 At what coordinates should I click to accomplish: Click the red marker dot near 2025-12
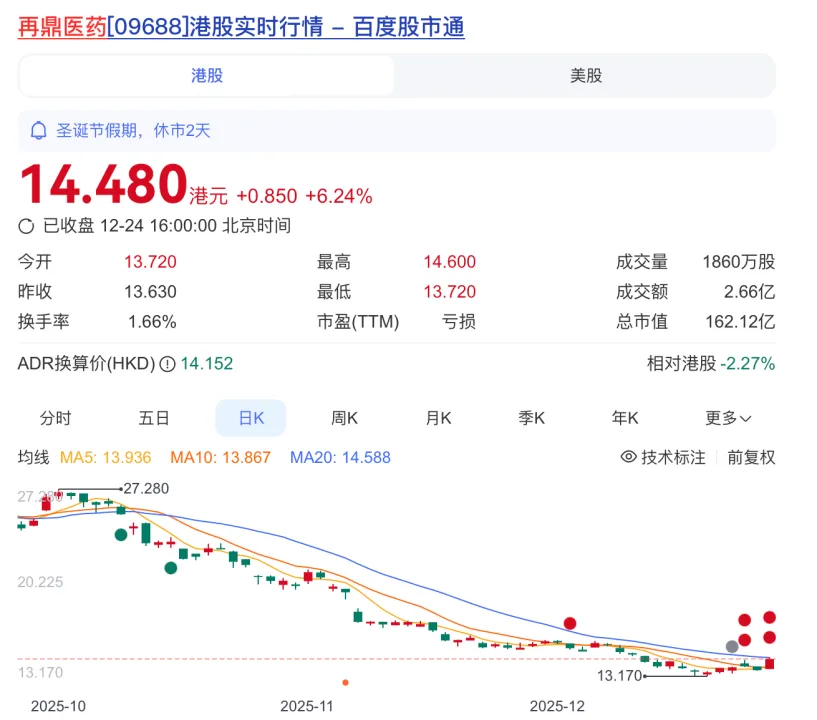click(x=570, y=623)
